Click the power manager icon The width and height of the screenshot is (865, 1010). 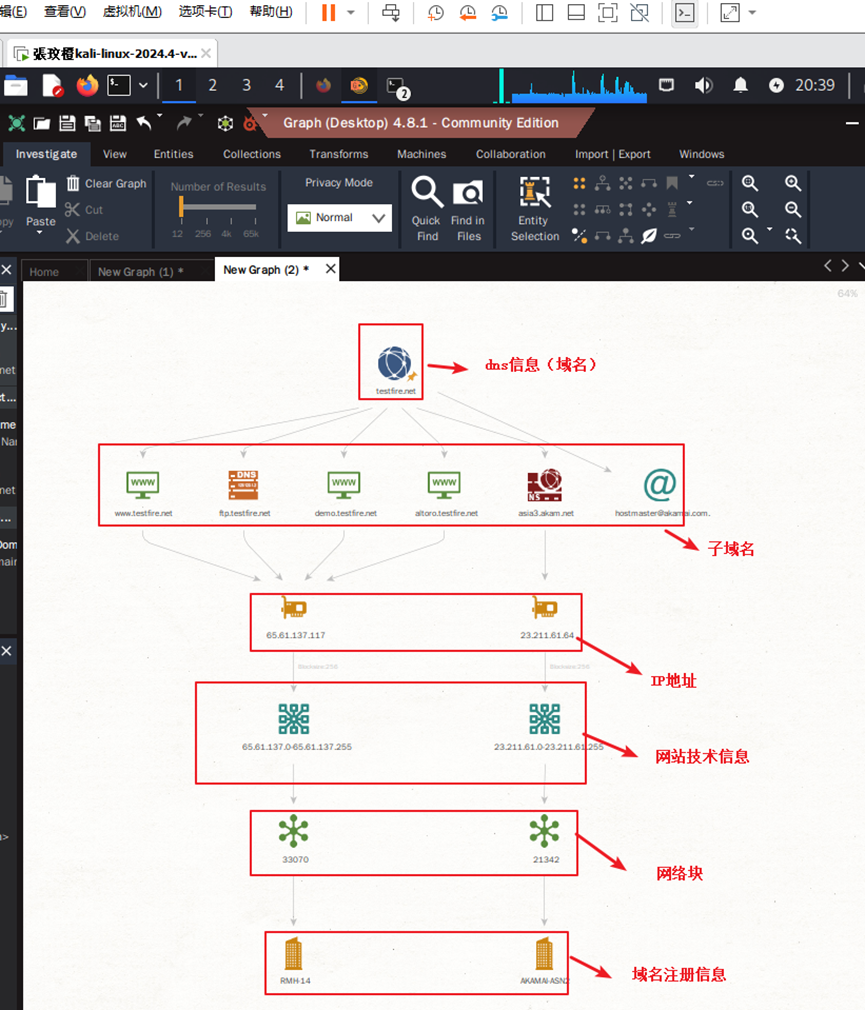coord(776,85)
